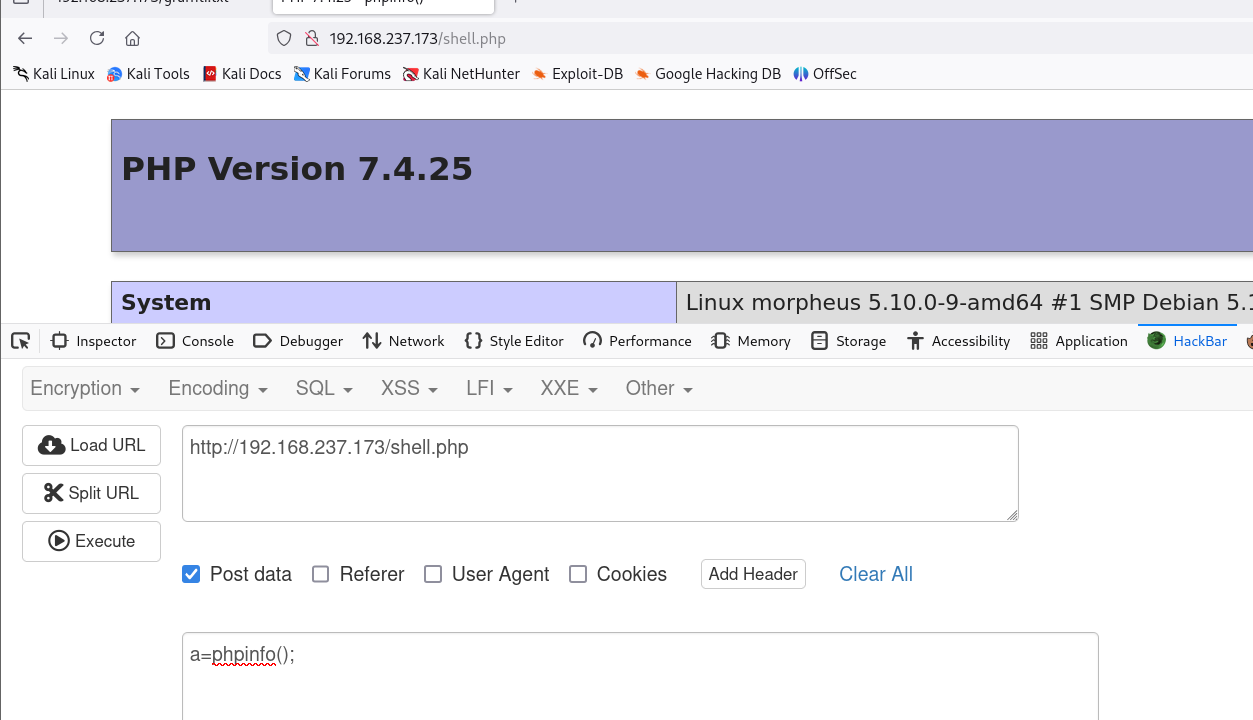Click the Clear All link

click(x=876, y=574)
